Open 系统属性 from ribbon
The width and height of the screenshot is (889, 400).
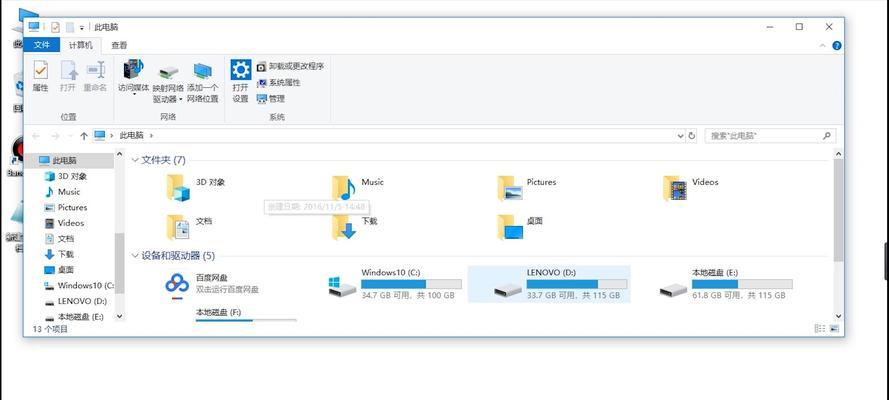278,83
